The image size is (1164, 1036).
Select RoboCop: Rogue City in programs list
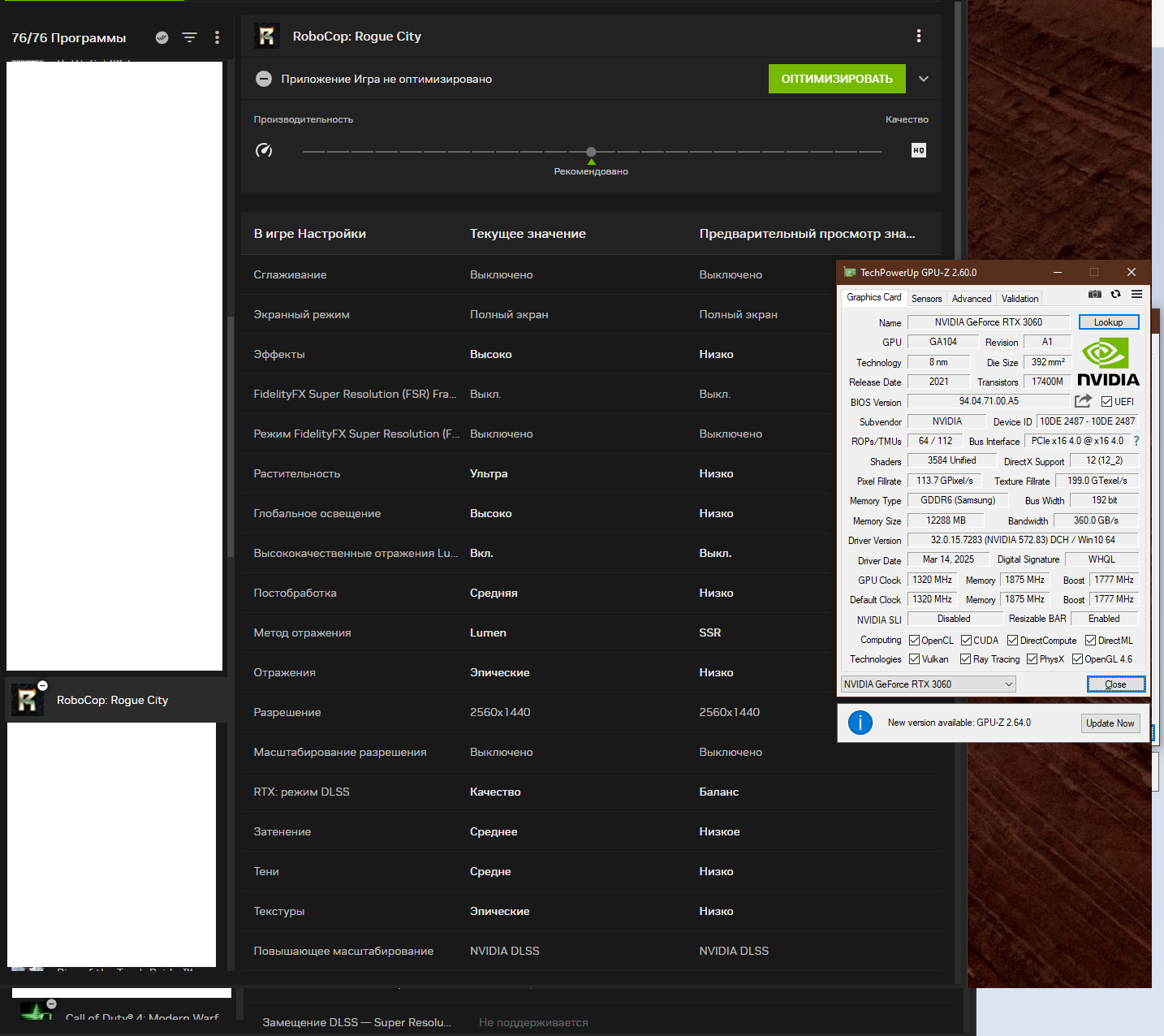[x=118, y=700]
